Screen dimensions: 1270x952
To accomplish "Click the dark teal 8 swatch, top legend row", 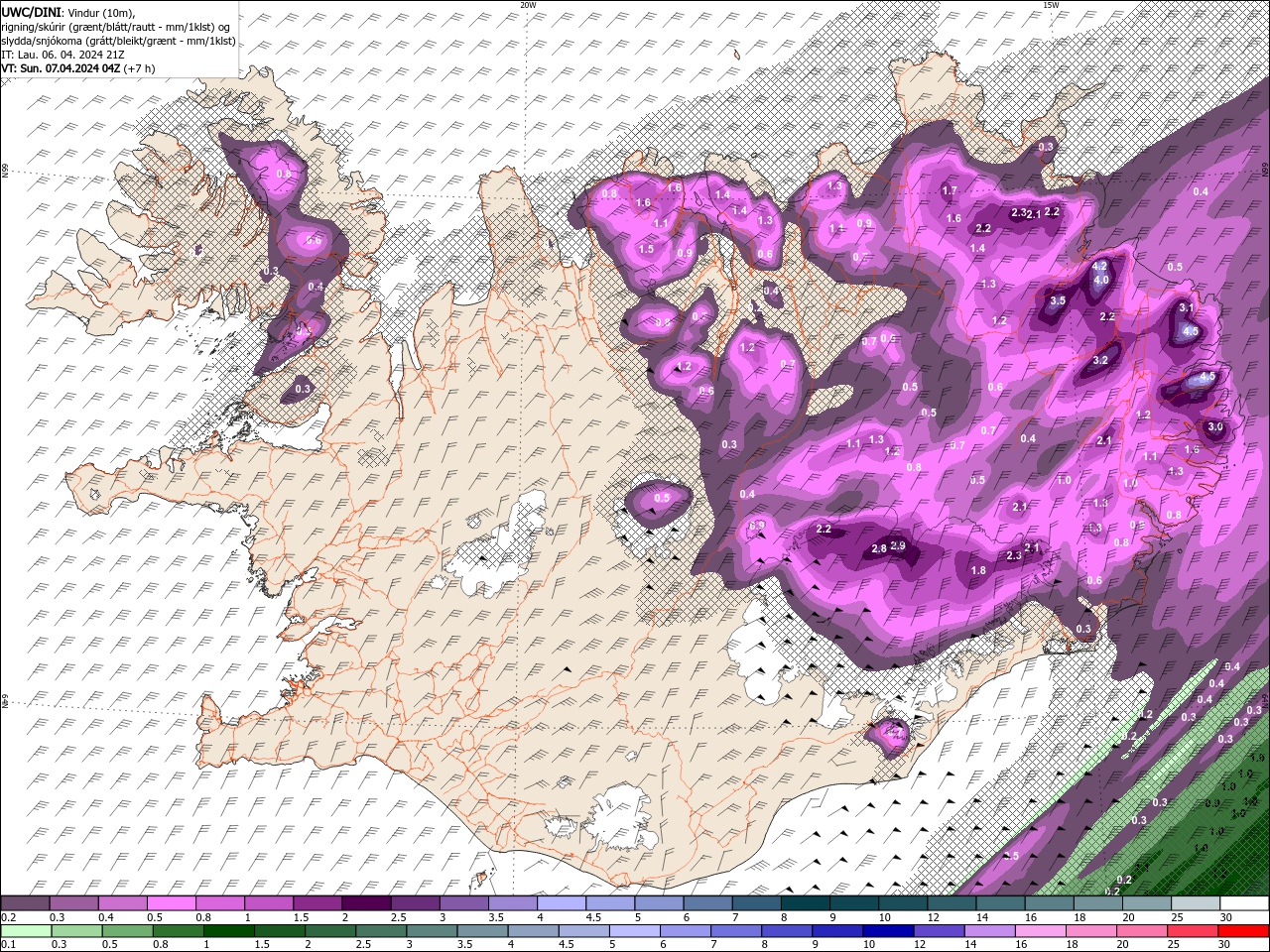I will pos(806,903).
